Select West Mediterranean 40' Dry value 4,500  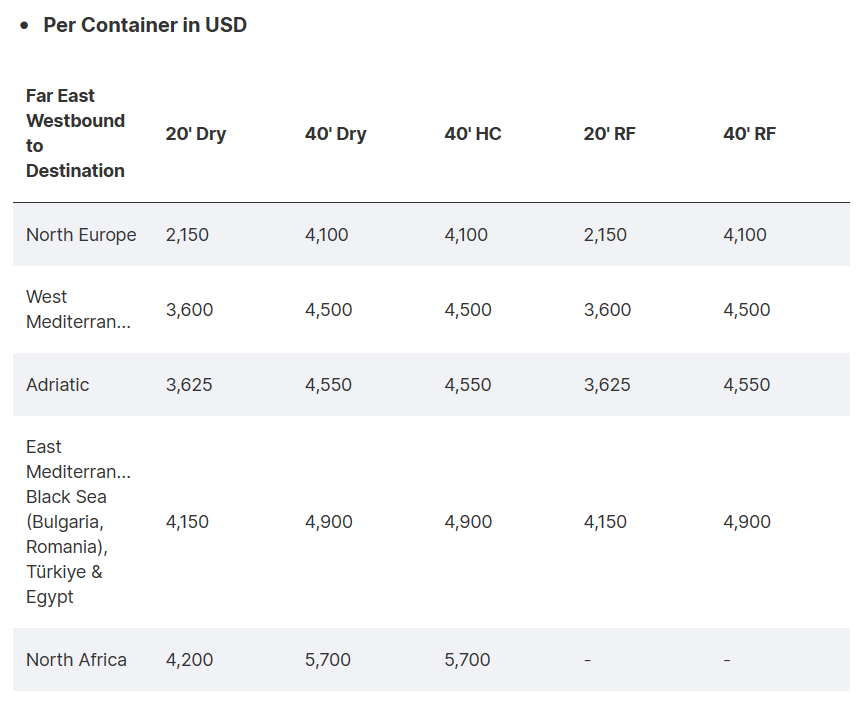[x=328, y=310]
